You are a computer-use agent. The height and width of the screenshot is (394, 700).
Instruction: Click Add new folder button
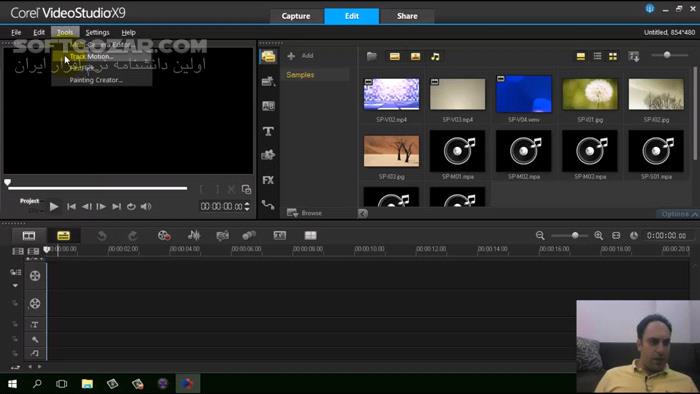pyautogui.click(x=300, y=56)
